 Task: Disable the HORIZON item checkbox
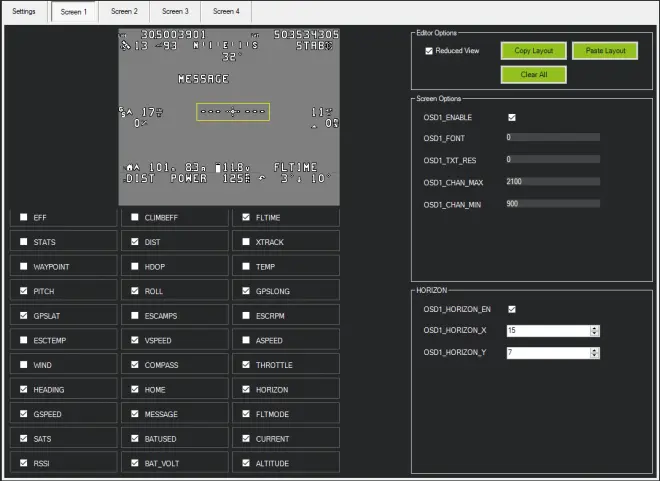(x=246, y=389)
